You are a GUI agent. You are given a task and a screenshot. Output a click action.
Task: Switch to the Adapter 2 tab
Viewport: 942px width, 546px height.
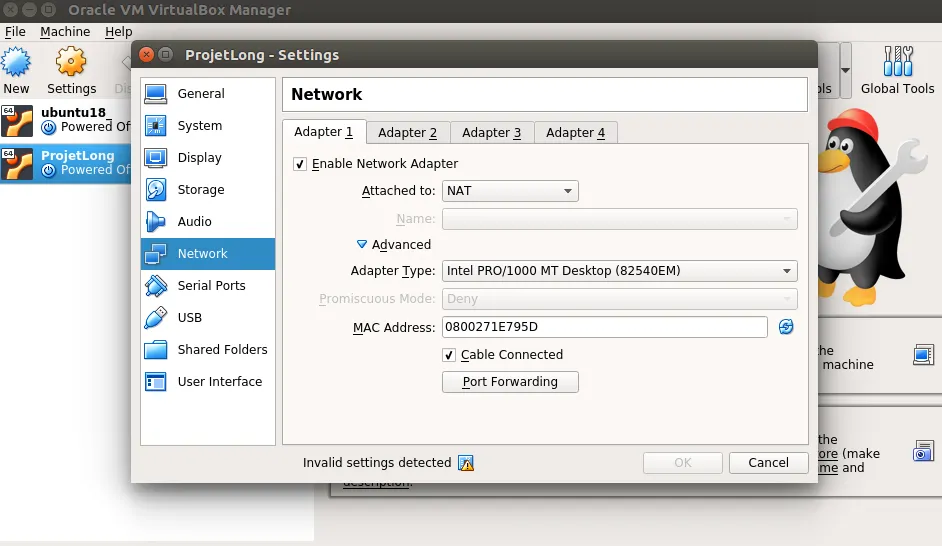click(x=407, y=133)
